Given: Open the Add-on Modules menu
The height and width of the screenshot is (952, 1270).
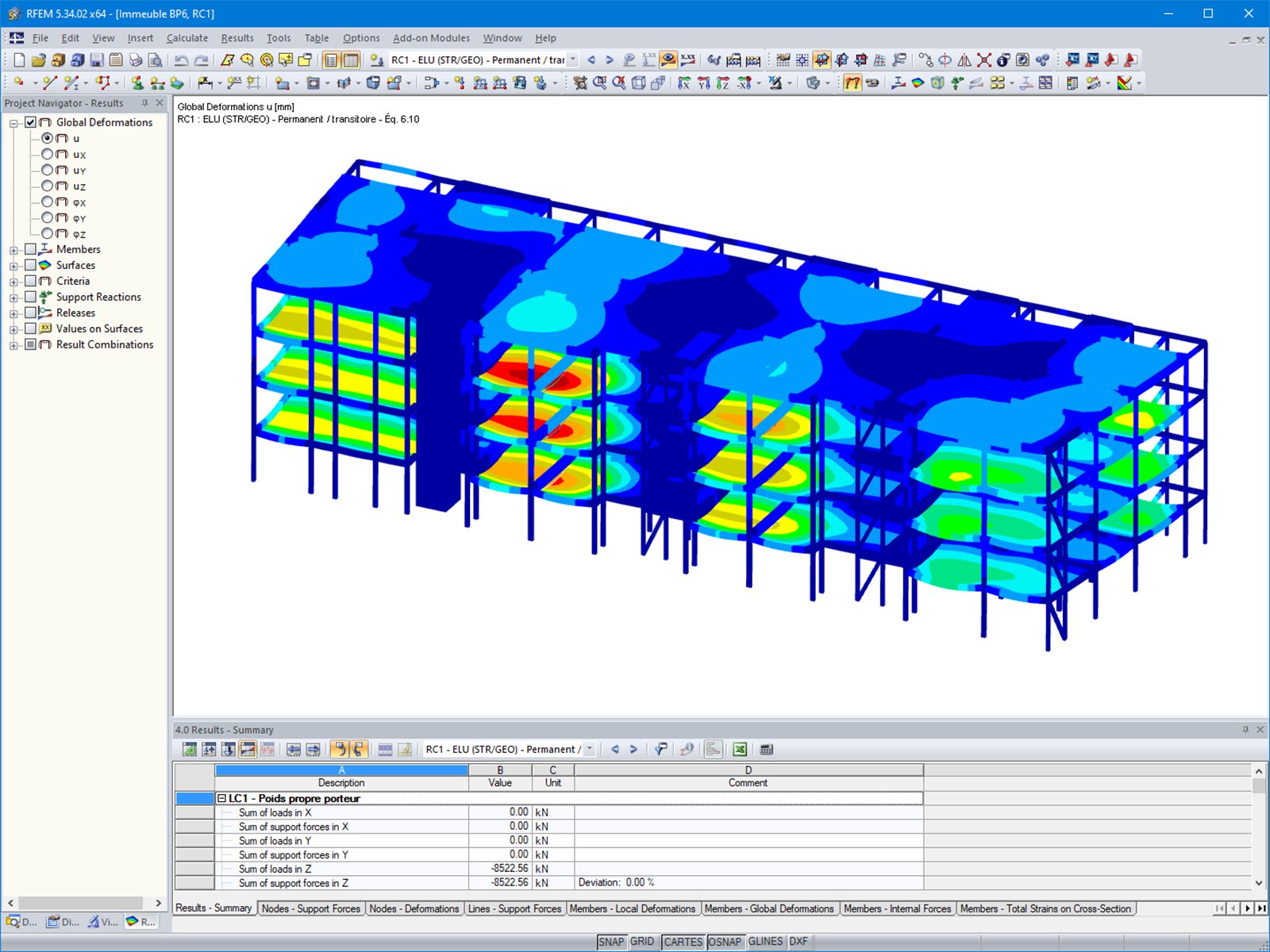Looking at the screenshot, I should pos(431,38).
